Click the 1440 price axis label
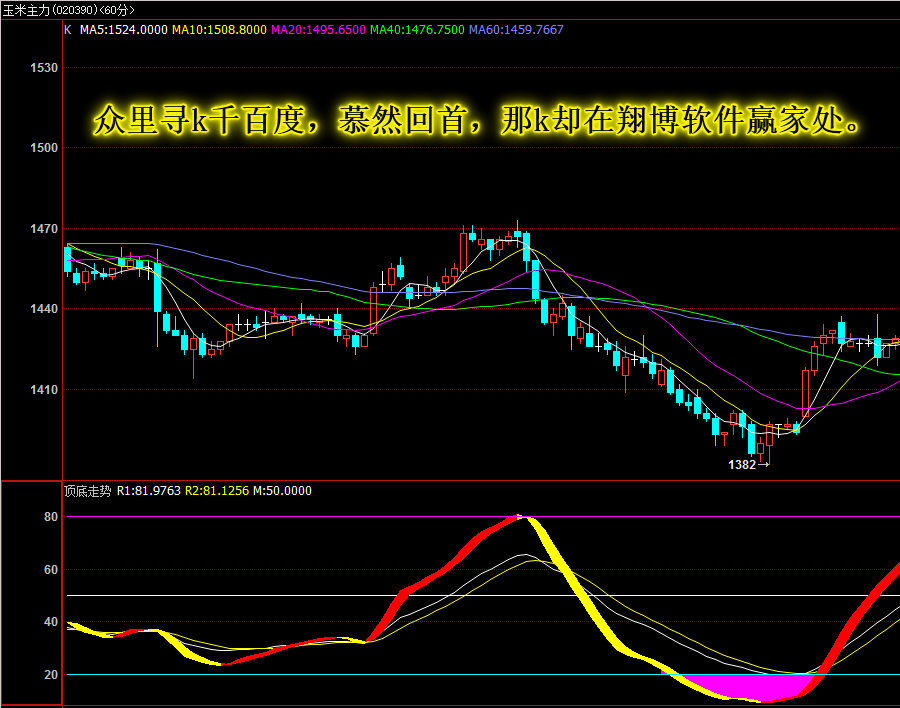This screenshot has width=900, height=708. tap(44, 308)
